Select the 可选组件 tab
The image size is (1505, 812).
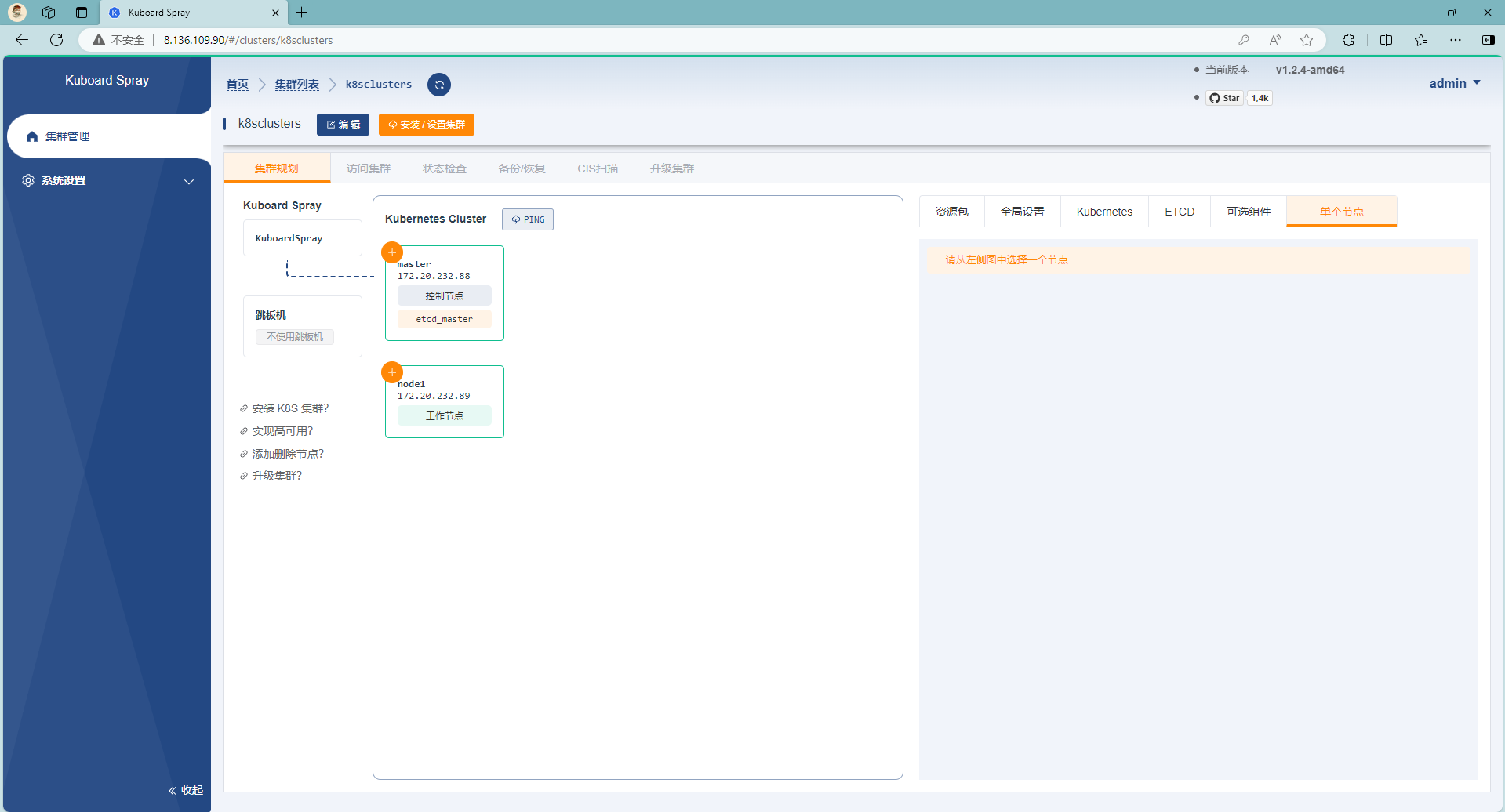tap(1248, 212)
